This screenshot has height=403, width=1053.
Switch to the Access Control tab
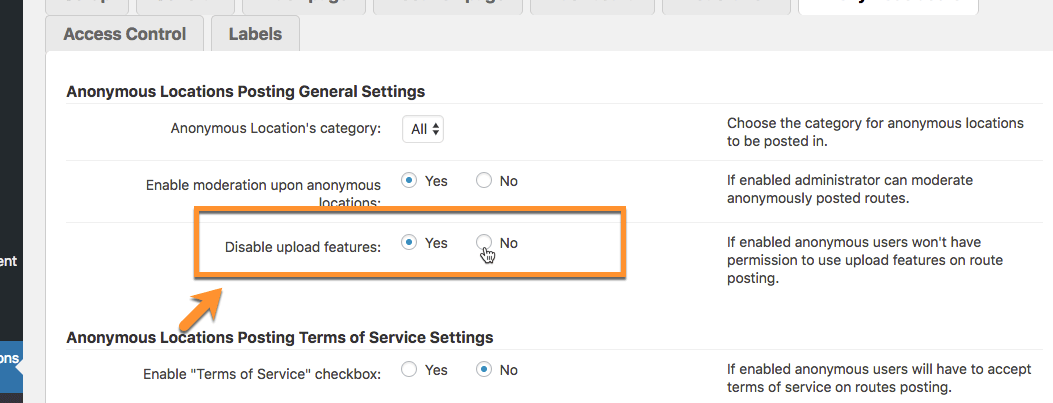[x=124, y=34]
